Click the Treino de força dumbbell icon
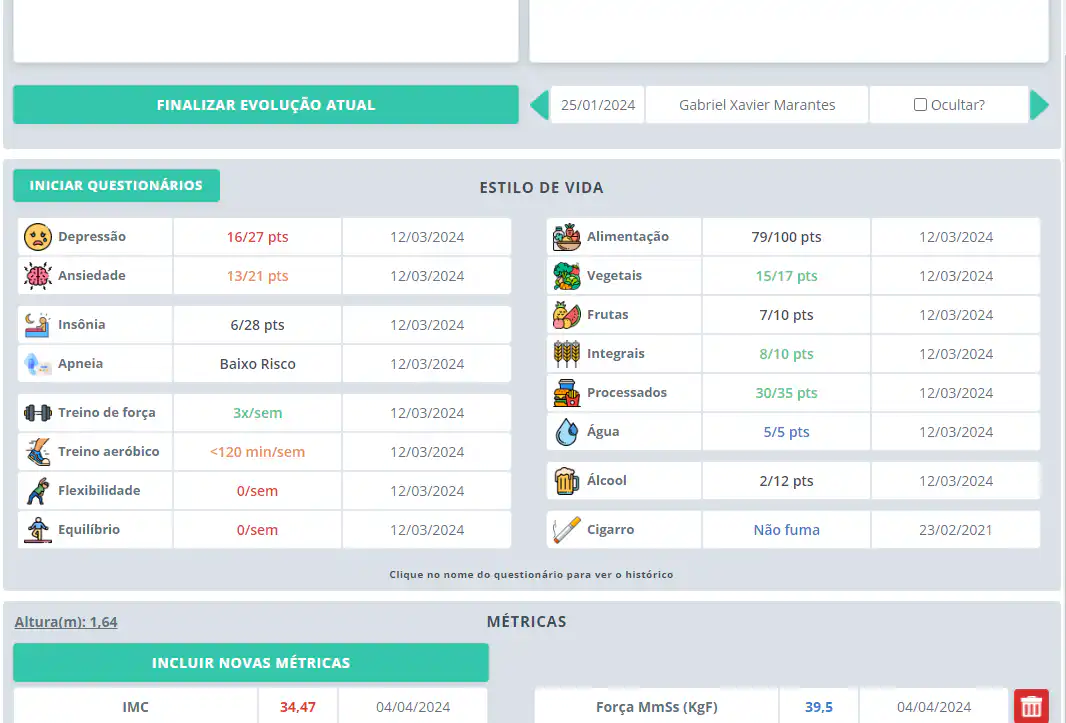The width and height of the screenshot is (1066, 723). click(x=38, y=413)
